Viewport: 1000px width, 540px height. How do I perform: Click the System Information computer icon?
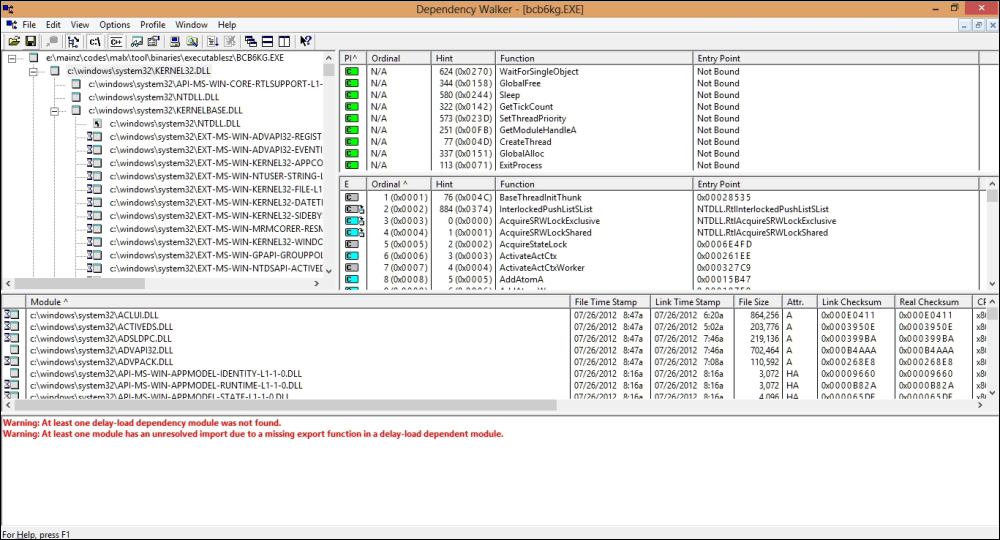[175, 41]
